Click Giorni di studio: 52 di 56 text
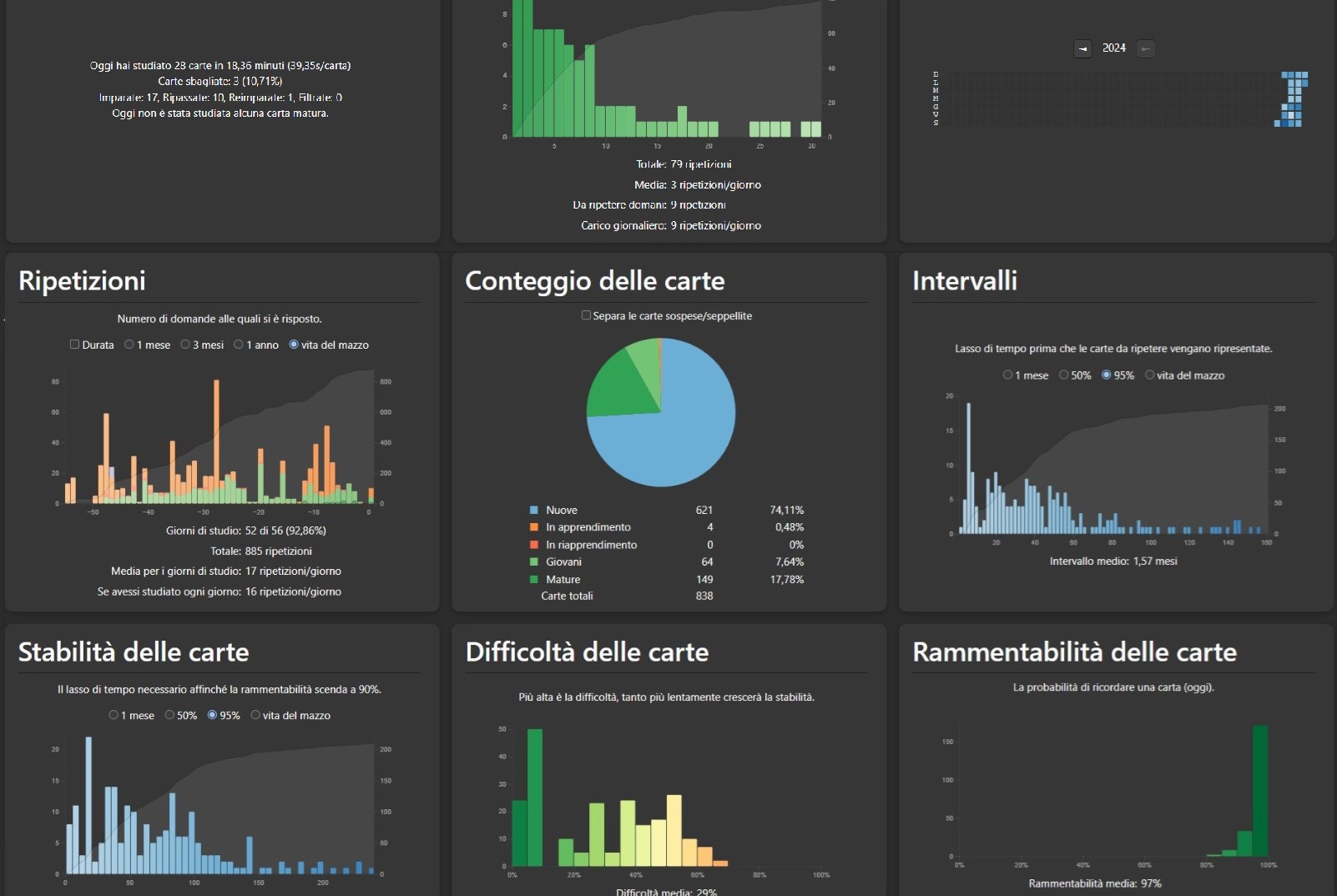This screenshot has width=1337, height=896. tap(246, 531)
